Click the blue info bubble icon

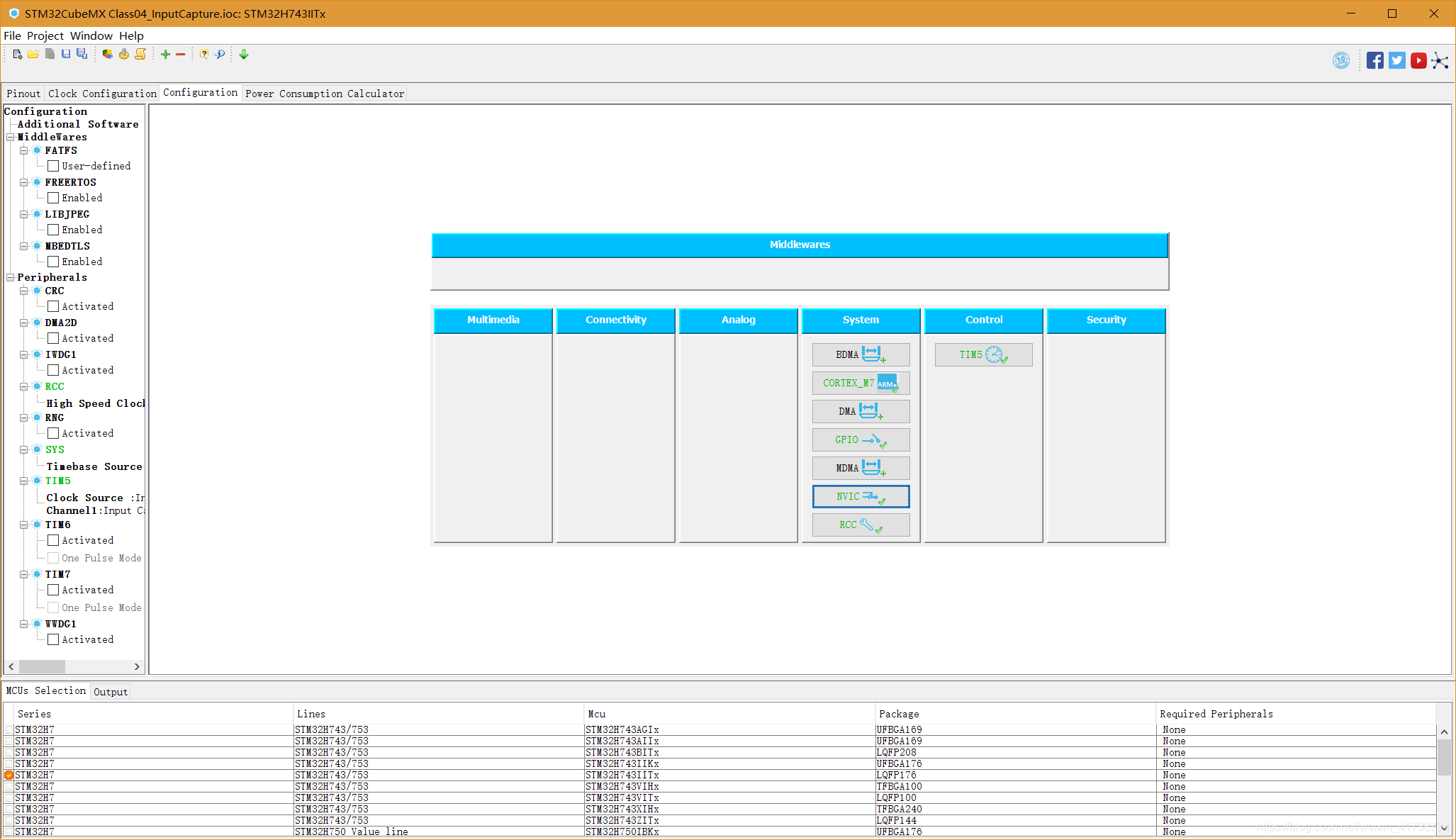220,55
